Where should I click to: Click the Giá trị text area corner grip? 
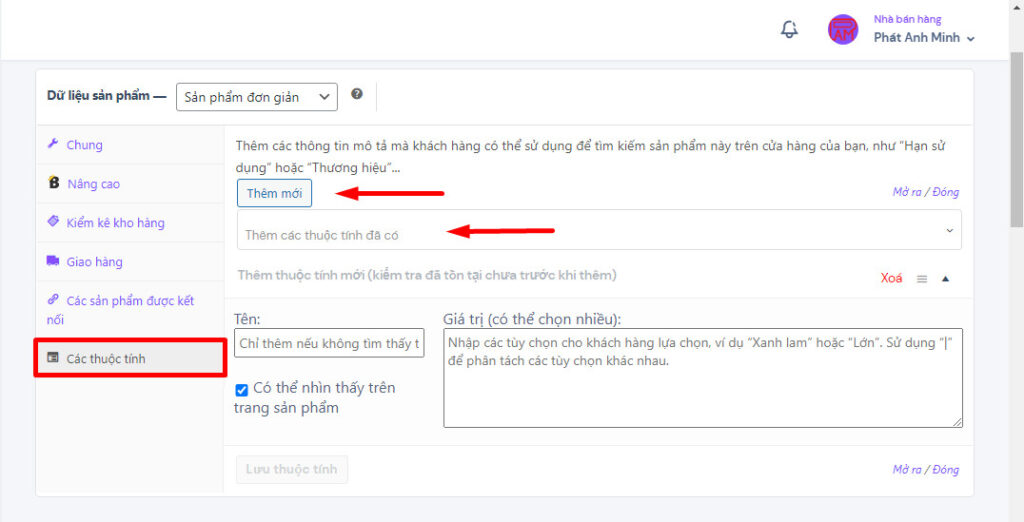(x=957, y=423)
